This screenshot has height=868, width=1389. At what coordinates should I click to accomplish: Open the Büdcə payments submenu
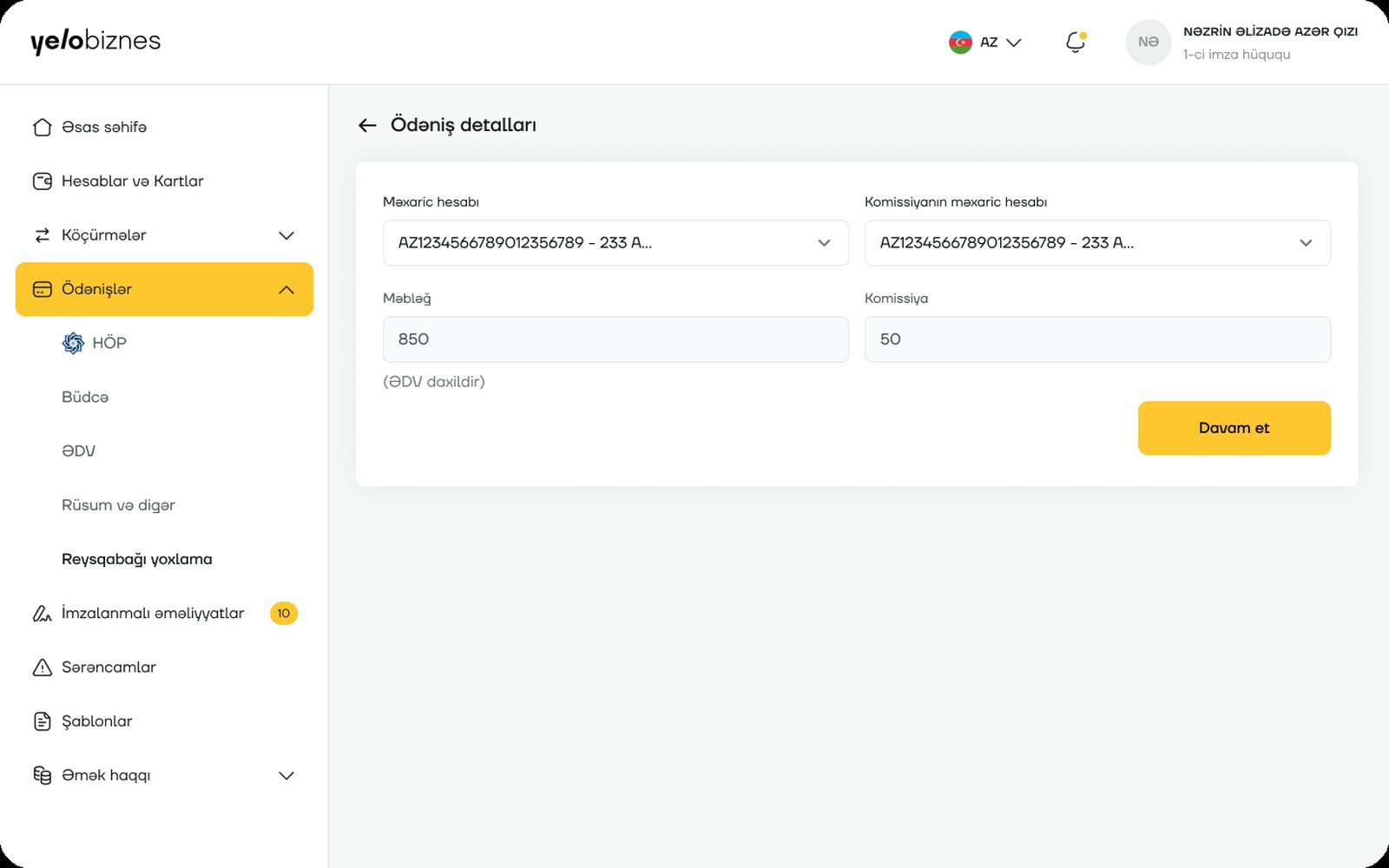tap(85, 397)
